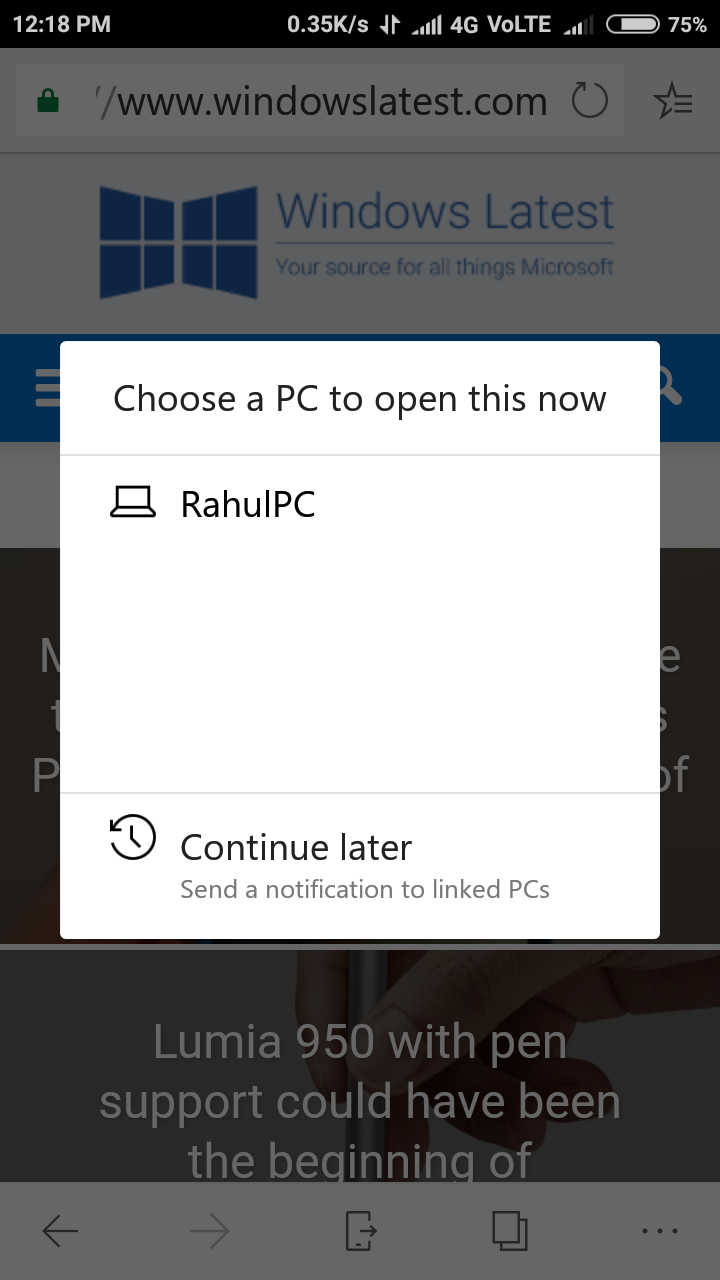Reload the page with the refresh icon

point(589,101)
